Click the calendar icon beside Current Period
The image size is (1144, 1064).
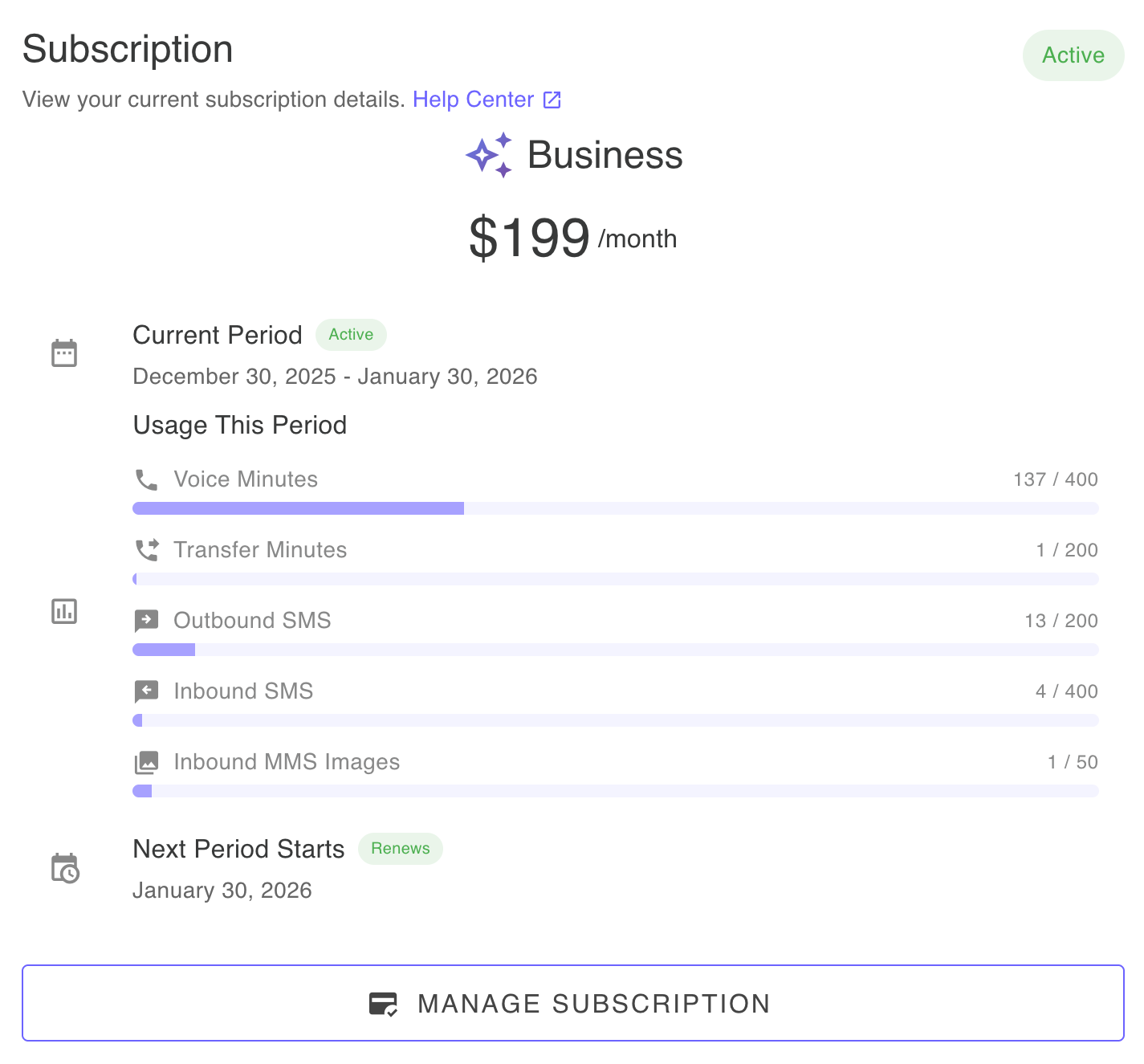(64, 352)
